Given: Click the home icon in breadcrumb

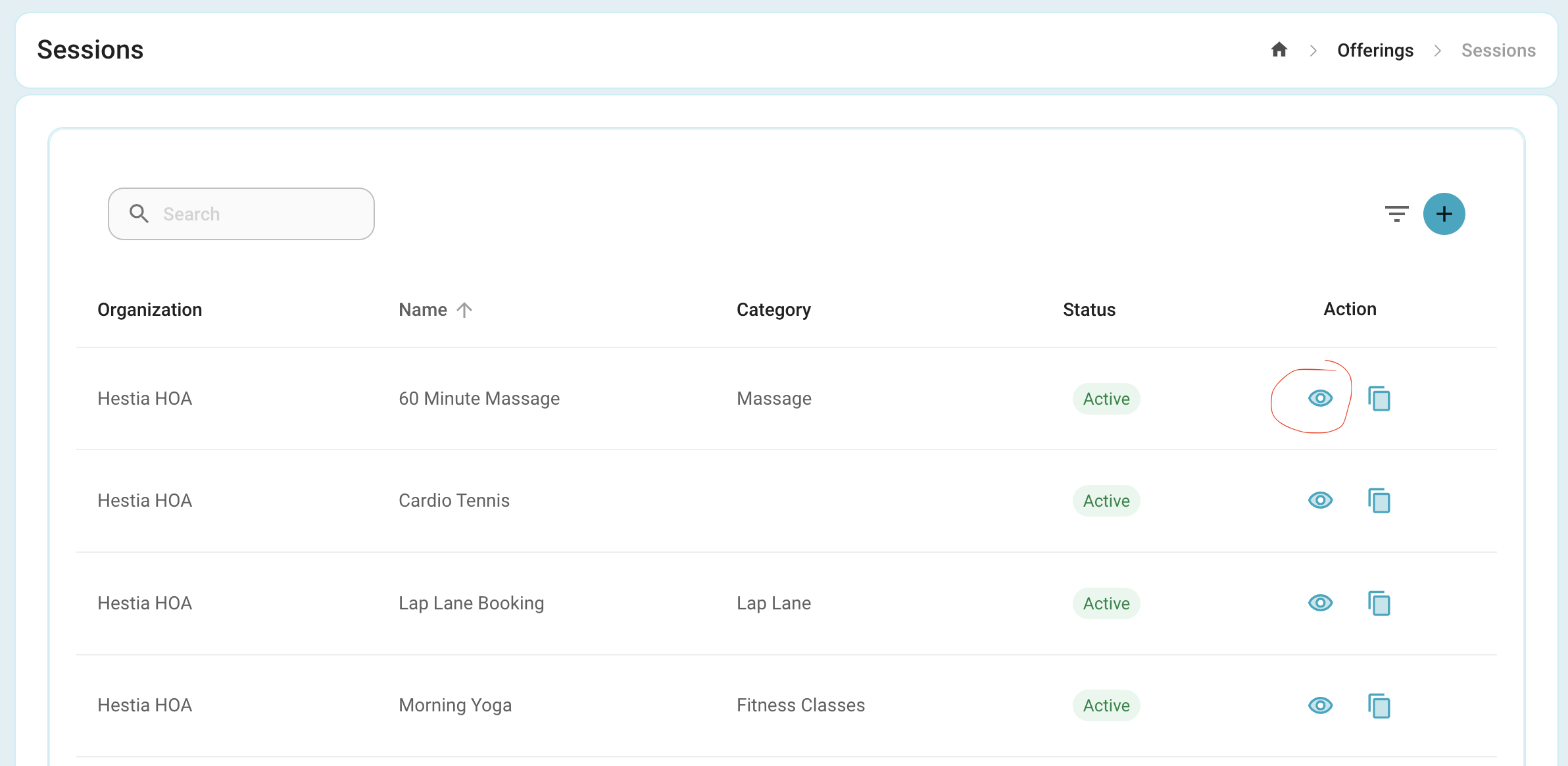Looking at the screenshot, I should click(1279, 50).
